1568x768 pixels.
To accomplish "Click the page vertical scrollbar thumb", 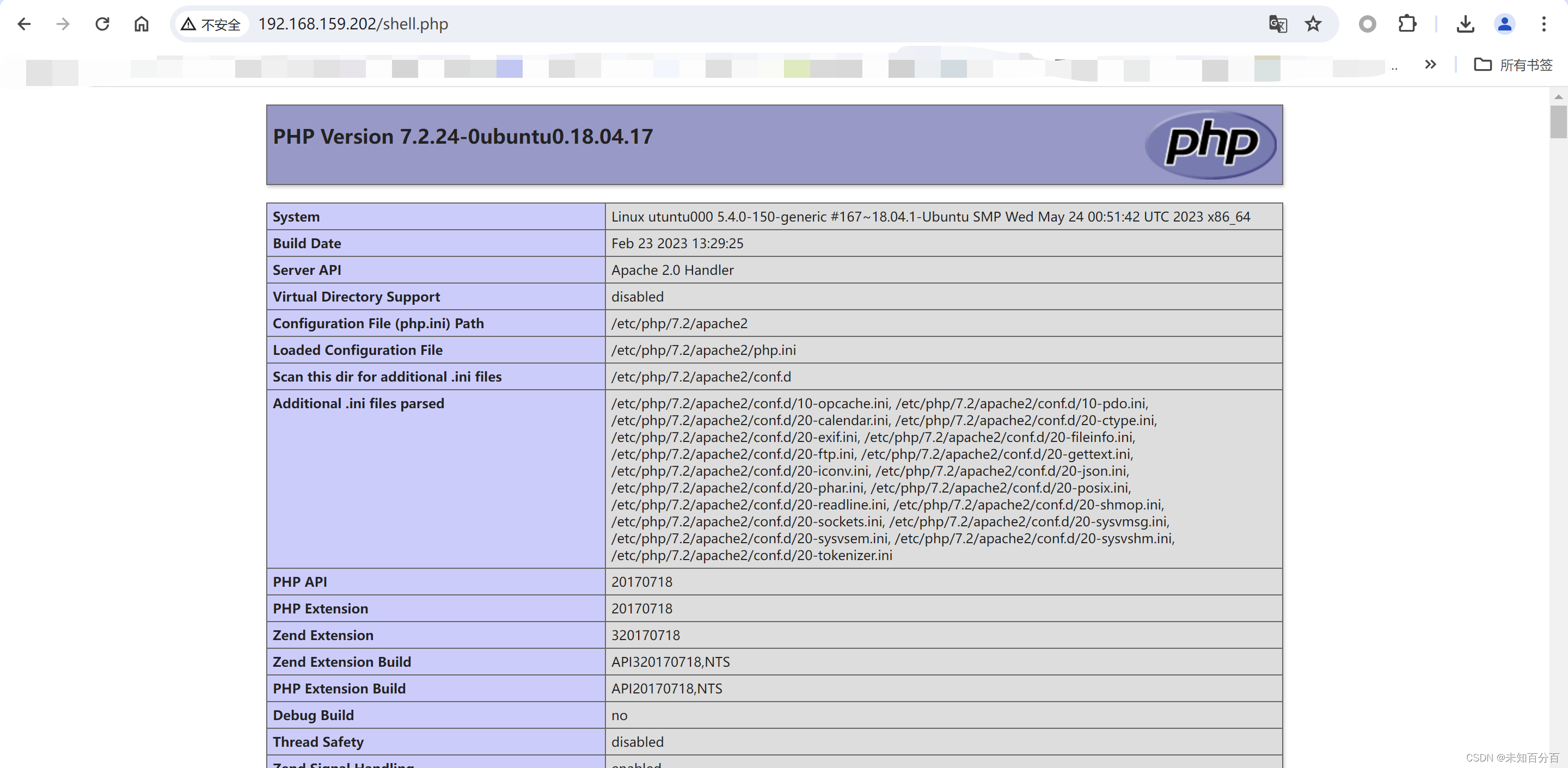I will click(1558, 122).
